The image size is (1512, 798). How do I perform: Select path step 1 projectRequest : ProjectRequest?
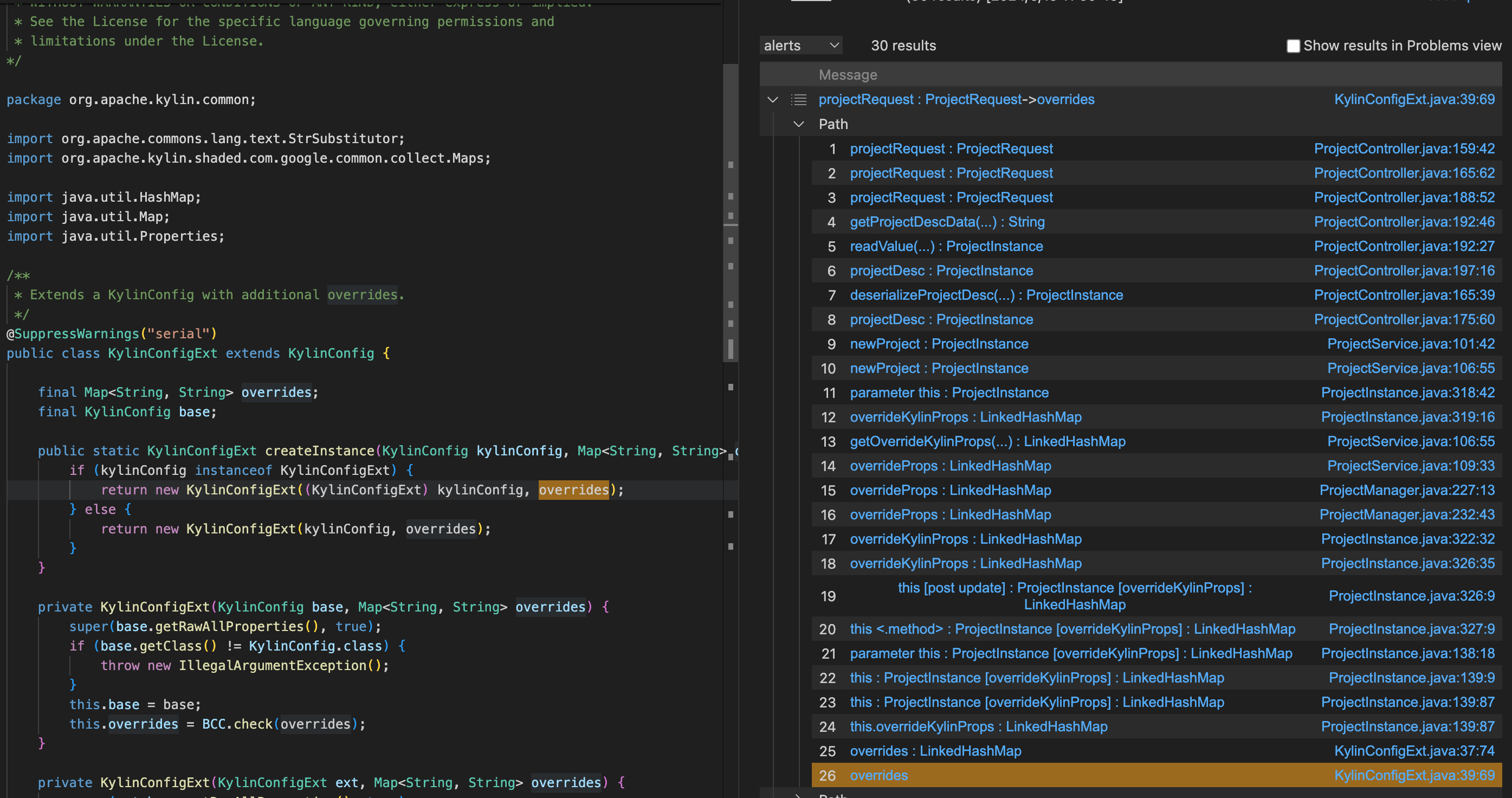point(951,149)
